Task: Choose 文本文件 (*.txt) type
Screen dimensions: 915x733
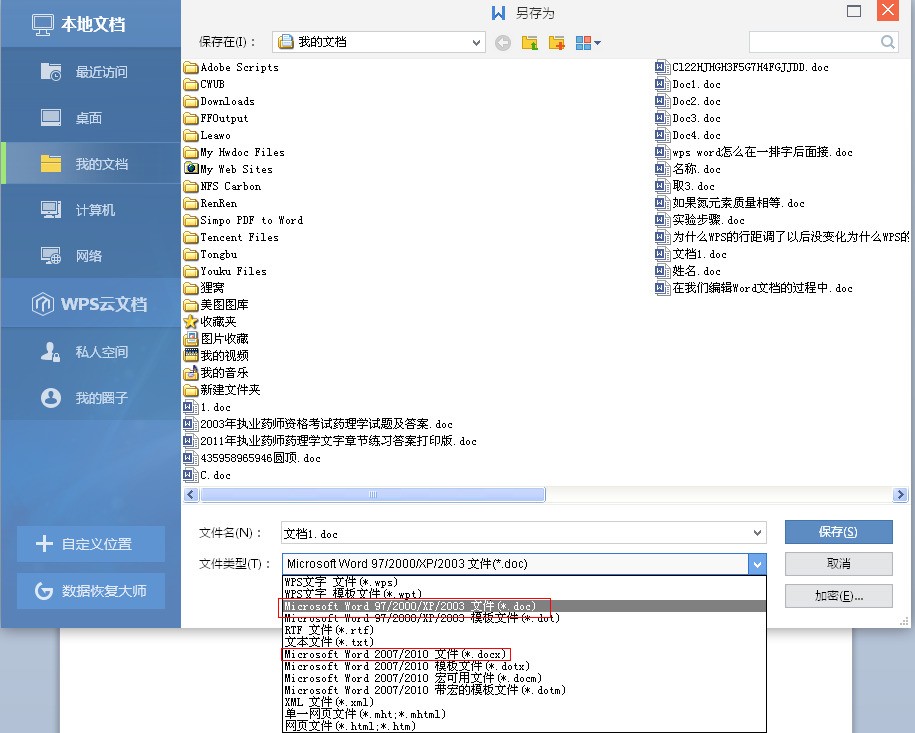Action: [524, 642]
